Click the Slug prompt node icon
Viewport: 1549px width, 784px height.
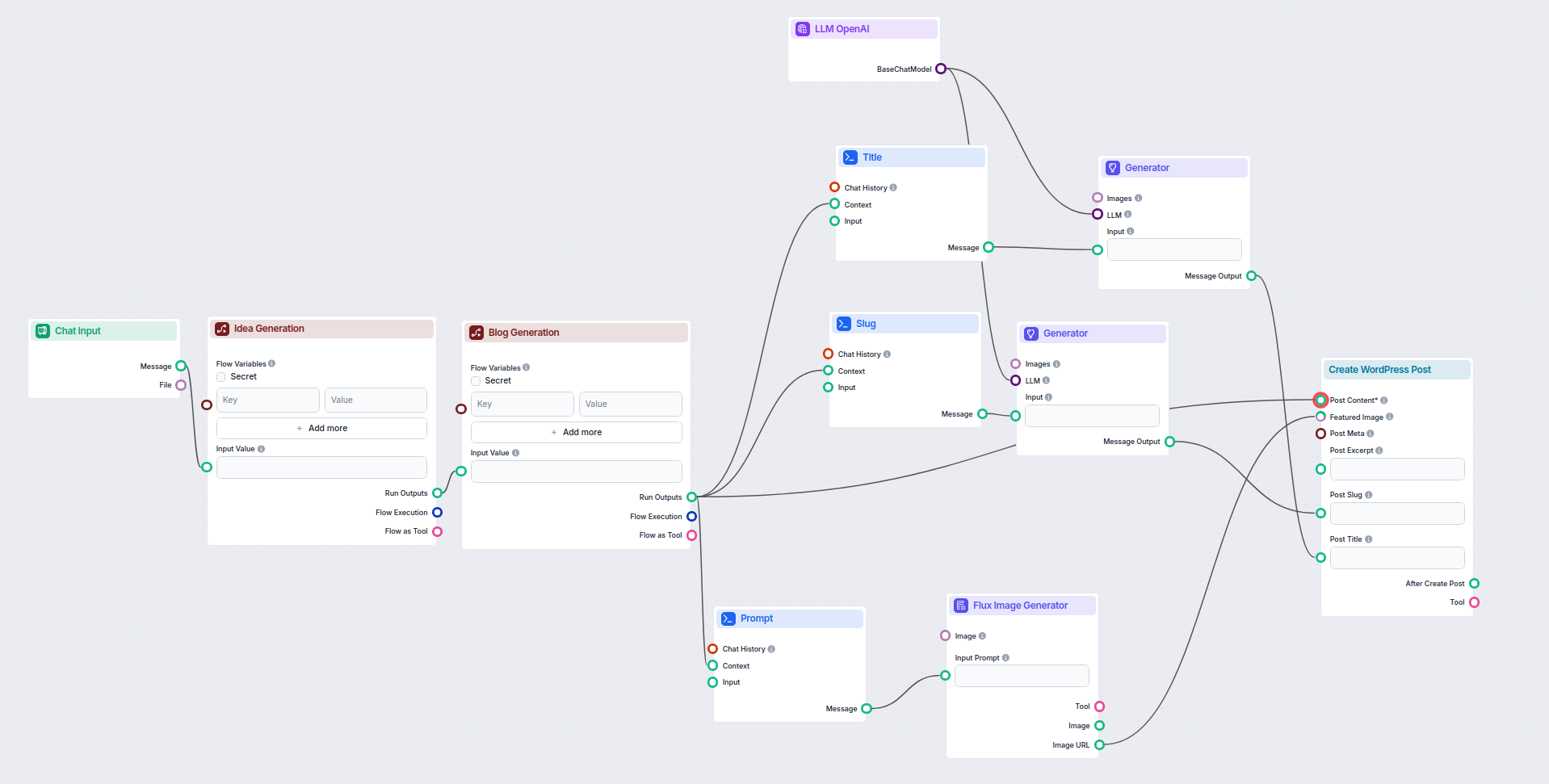point(843,324)
